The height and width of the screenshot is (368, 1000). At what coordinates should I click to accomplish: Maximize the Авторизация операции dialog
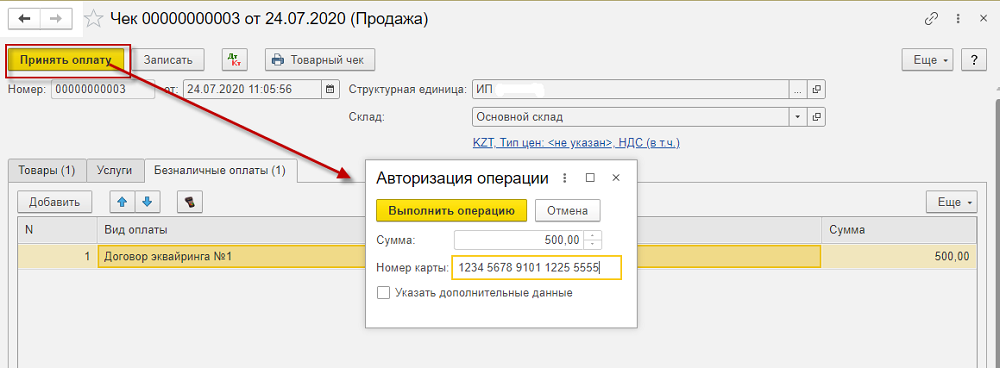tap(590, 178)
